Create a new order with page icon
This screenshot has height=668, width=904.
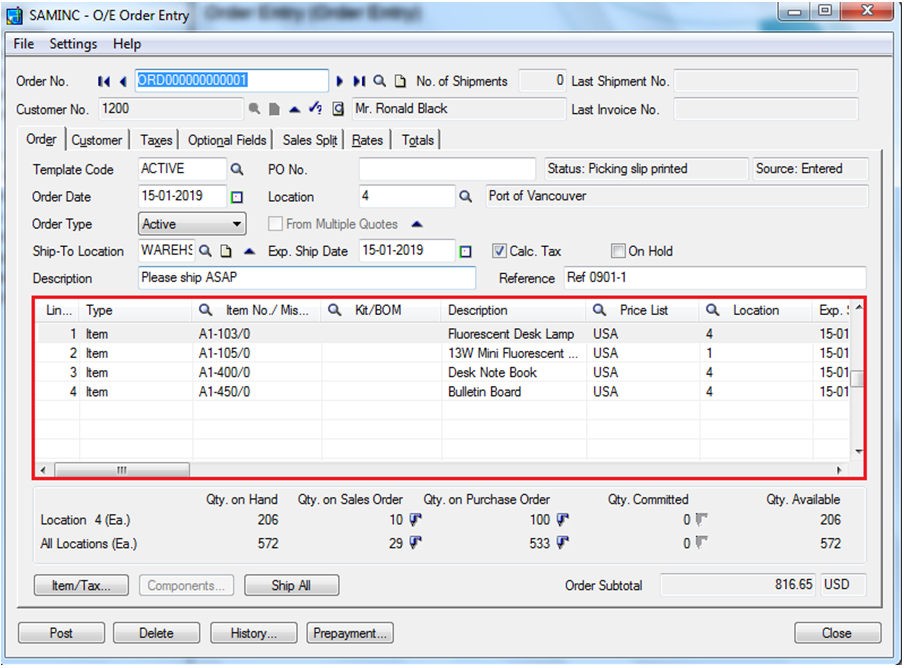click(400, 81)
